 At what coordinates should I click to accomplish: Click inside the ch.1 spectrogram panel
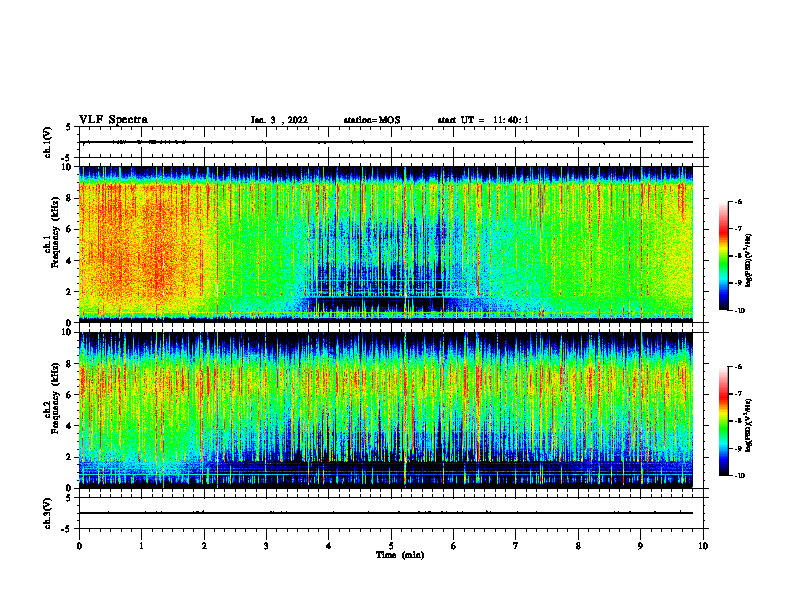tap(386, 244)
